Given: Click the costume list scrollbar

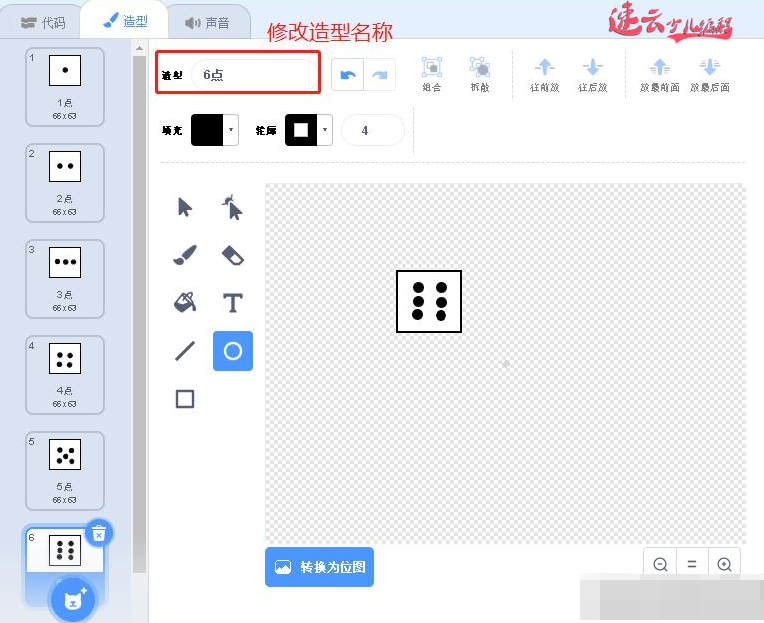Looking at the screenshot, I should [139, 314].
